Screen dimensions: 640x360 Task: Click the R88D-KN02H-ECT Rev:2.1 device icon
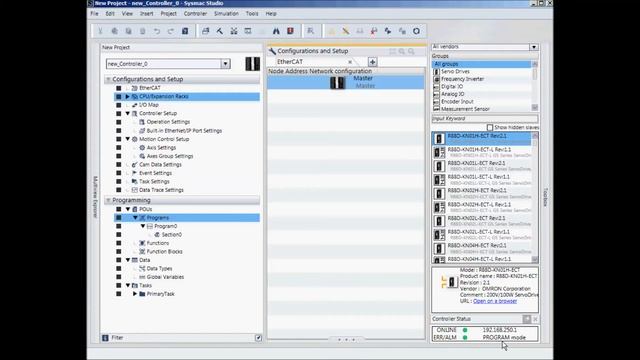(x=439, y=193)
